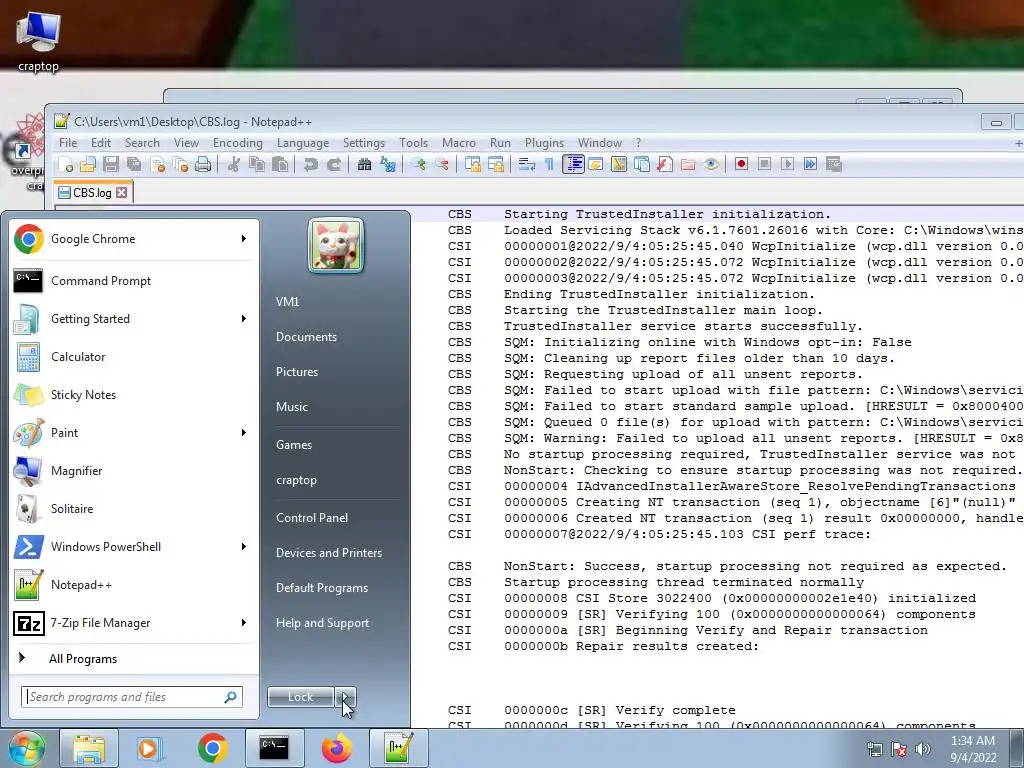Click the Close All toolbar icon
1024x768 pixels.
click(x=180, y=165)
